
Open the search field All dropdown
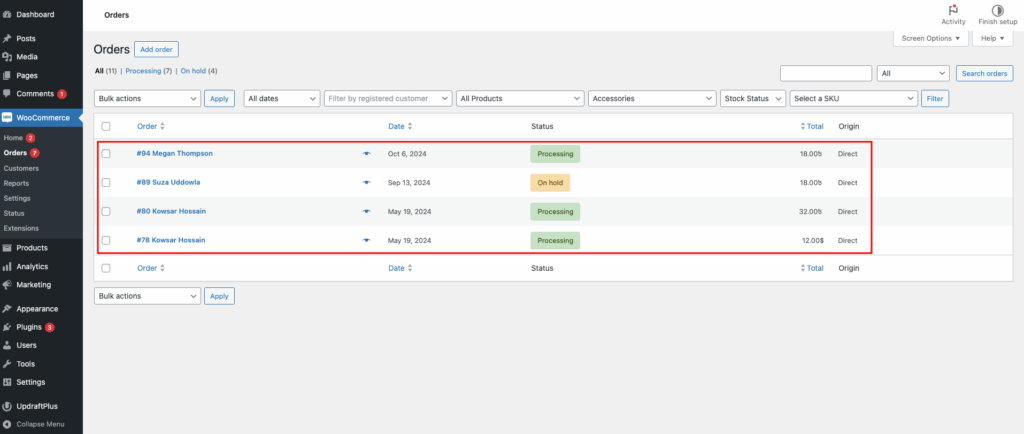(x=913, y=74)
